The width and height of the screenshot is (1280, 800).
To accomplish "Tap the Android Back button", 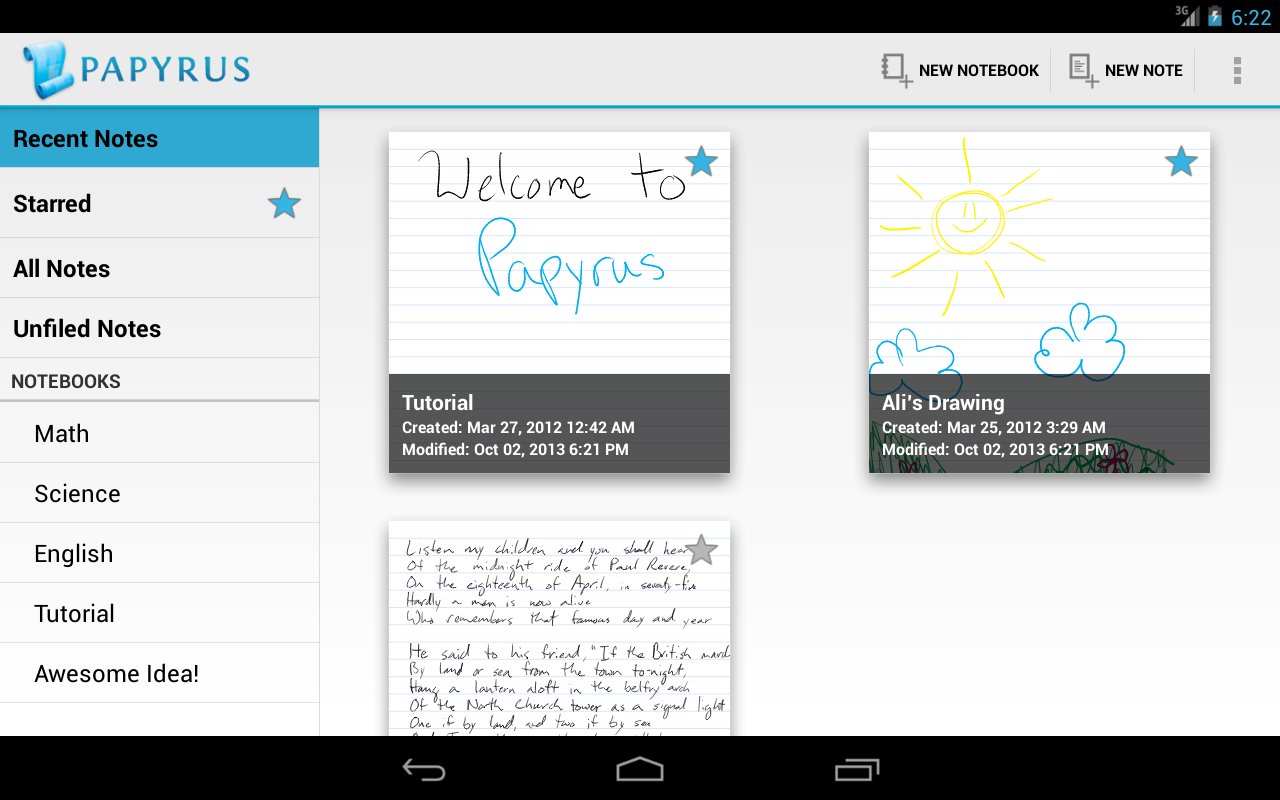I will click(x=424, y=769).
